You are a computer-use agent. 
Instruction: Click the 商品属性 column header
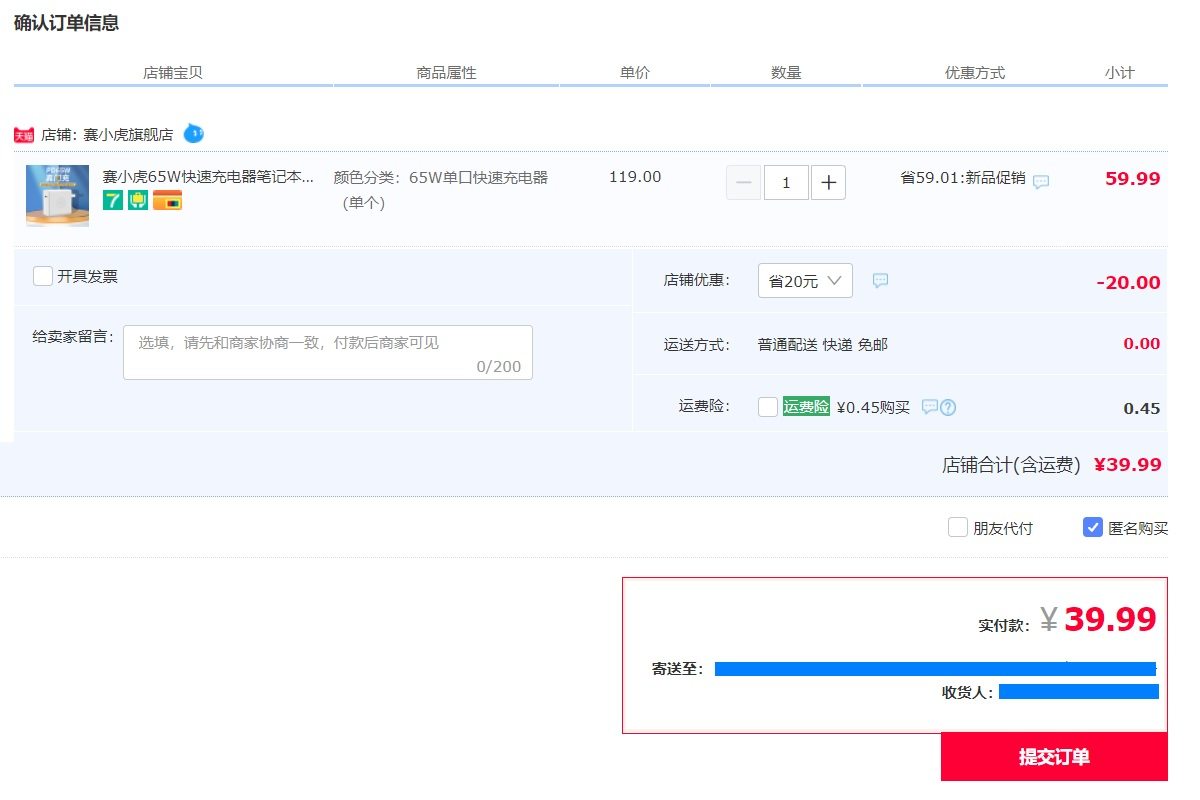tap(446, 73)
